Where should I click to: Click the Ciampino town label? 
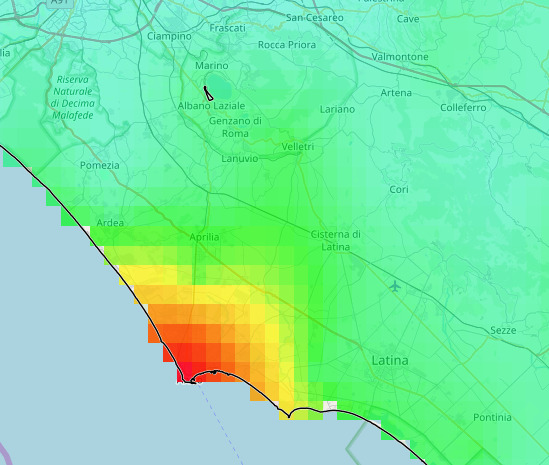tap(169, 36)
